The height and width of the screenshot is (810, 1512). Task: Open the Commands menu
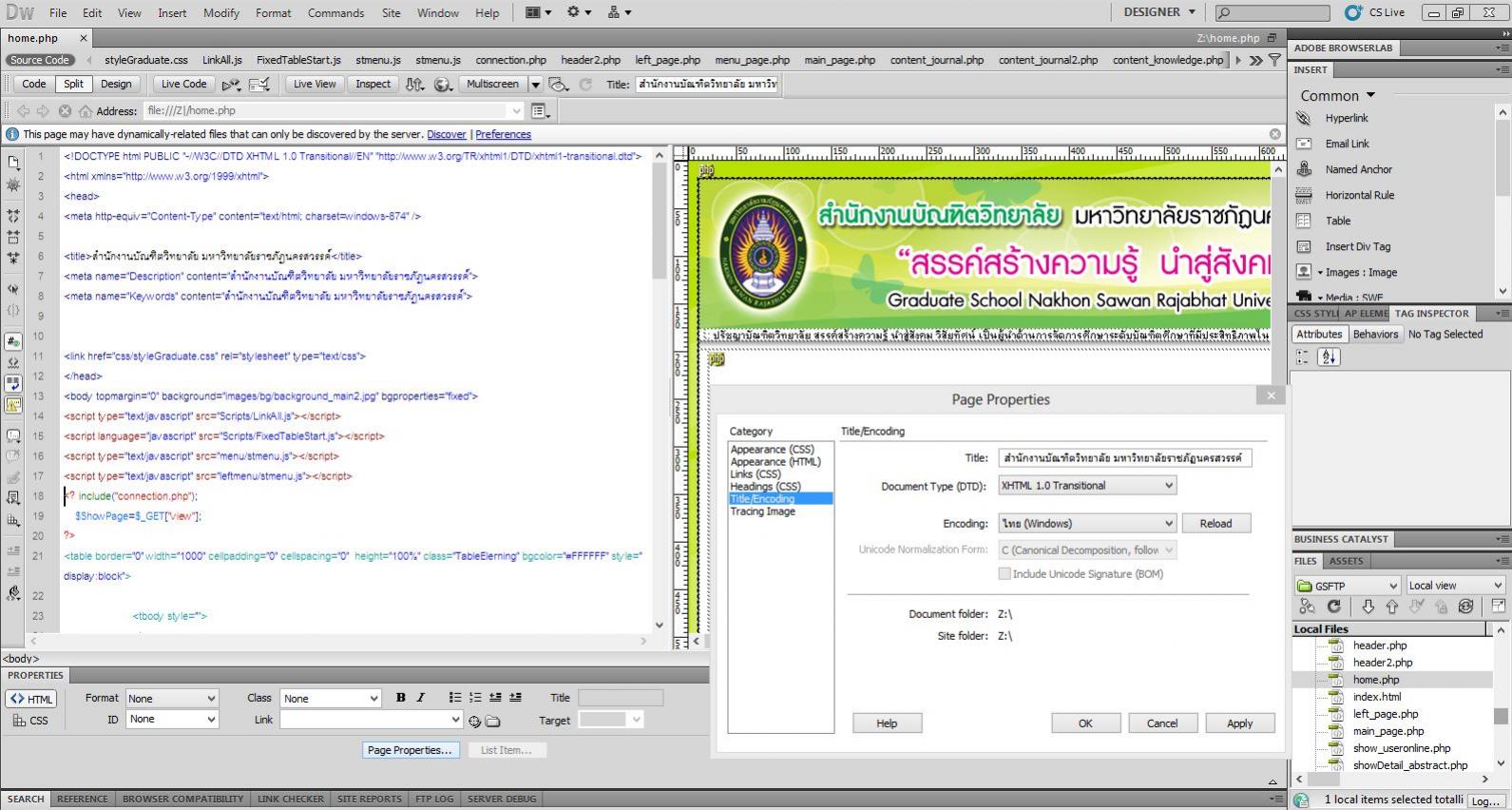(x=335, y=12)
